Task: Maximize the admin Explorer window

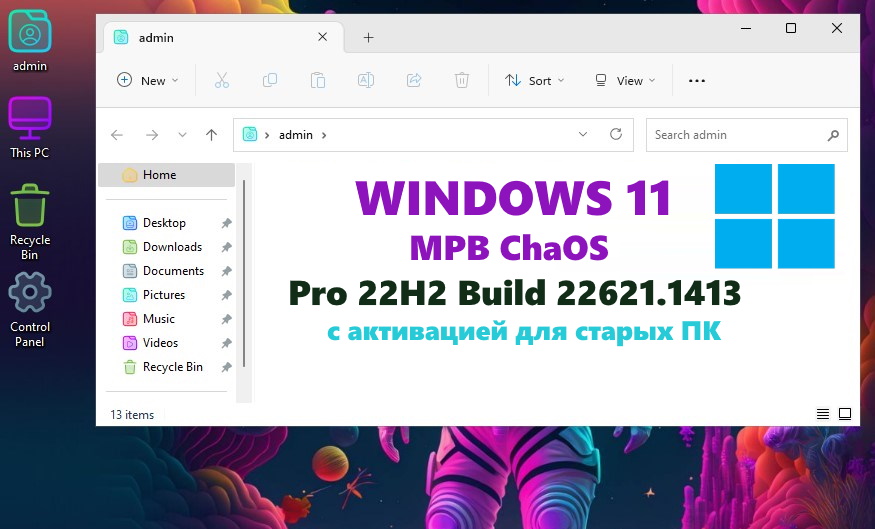Action: tap(791, 28)
